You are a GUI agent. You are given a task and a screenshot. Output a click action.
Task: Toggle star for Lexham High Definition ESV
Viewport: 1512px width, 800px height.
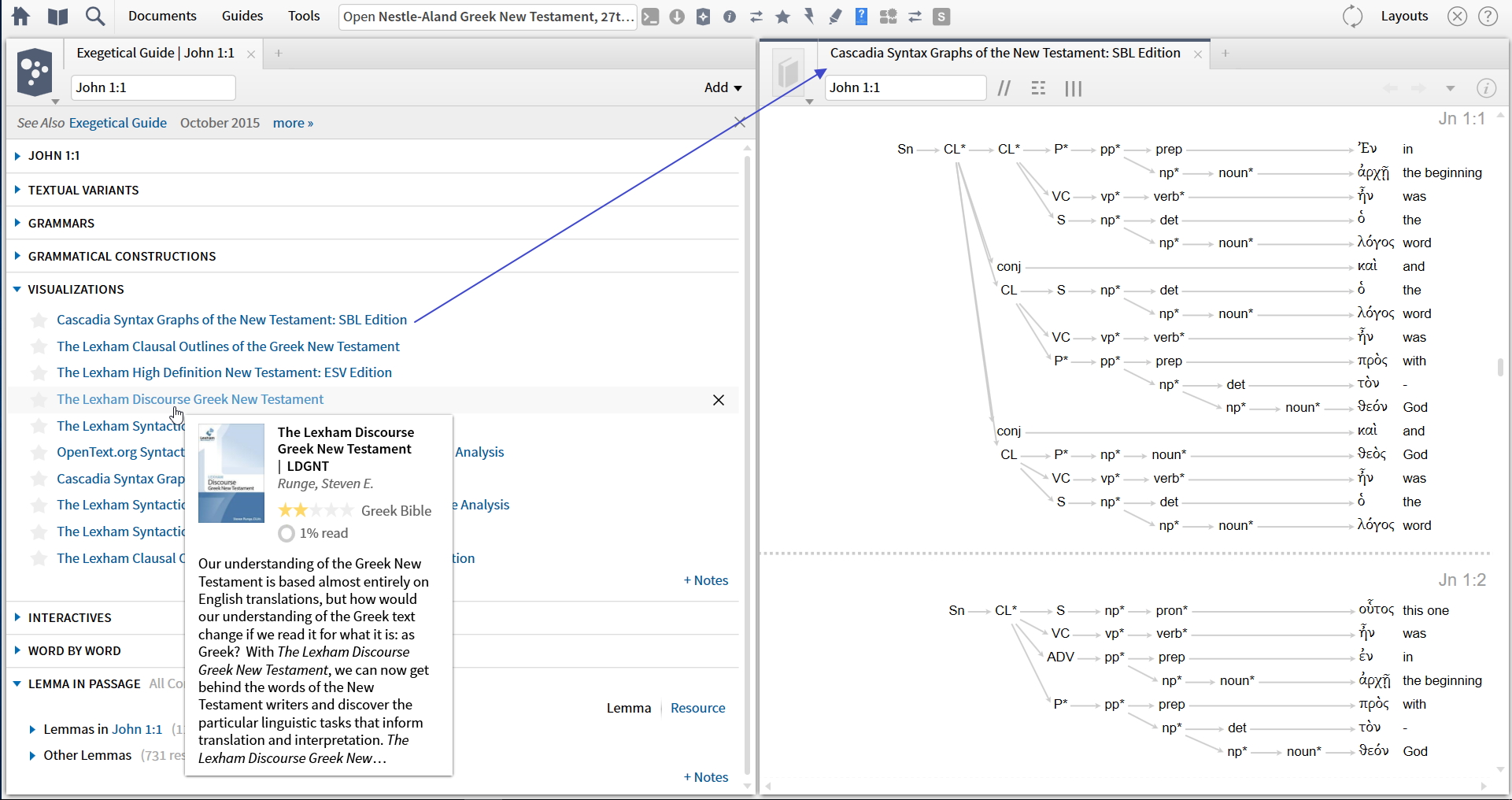pyautogui.click(x=39, y=372)
